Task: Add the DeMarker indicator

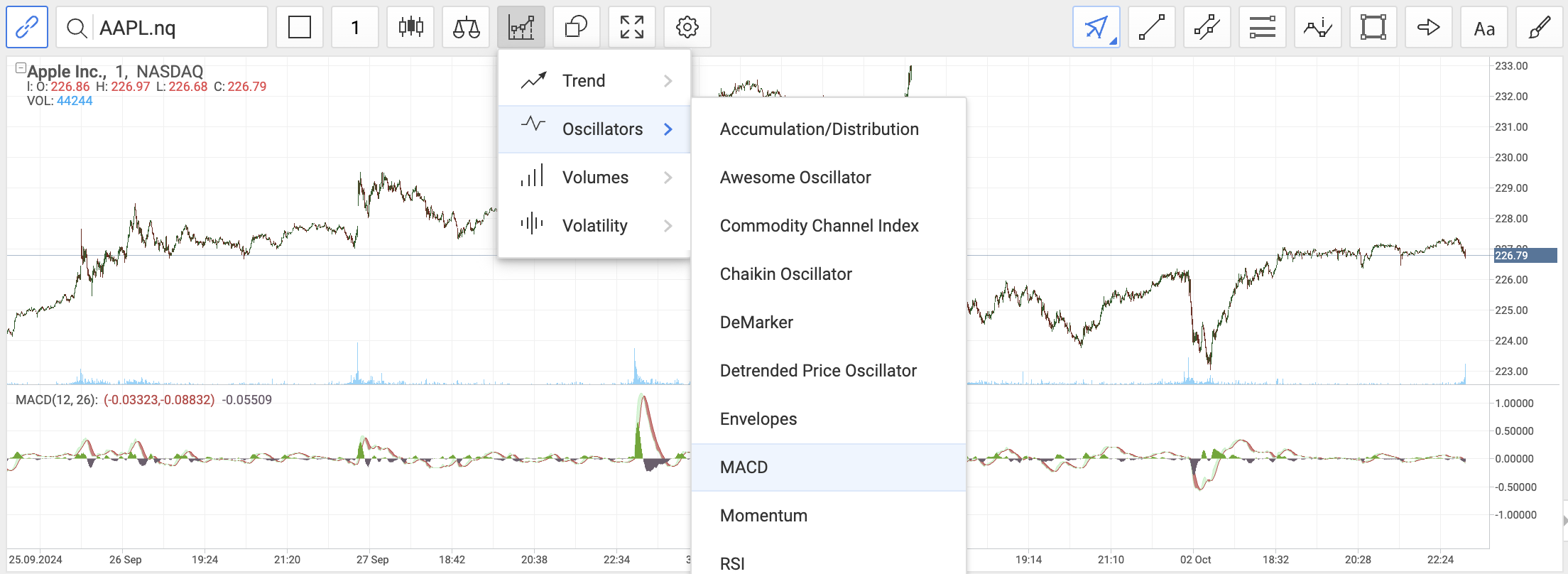Action: [829, 323]
